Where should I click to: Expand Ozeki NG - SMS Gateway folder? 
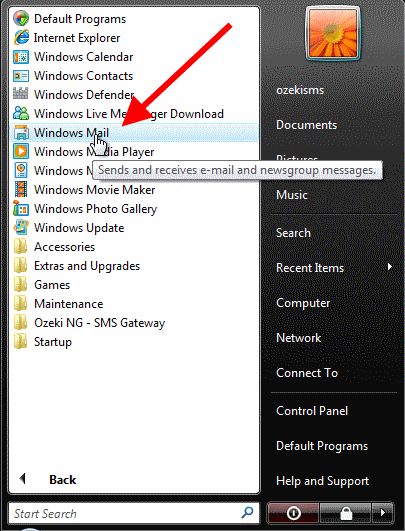click(x=89, y=322)
